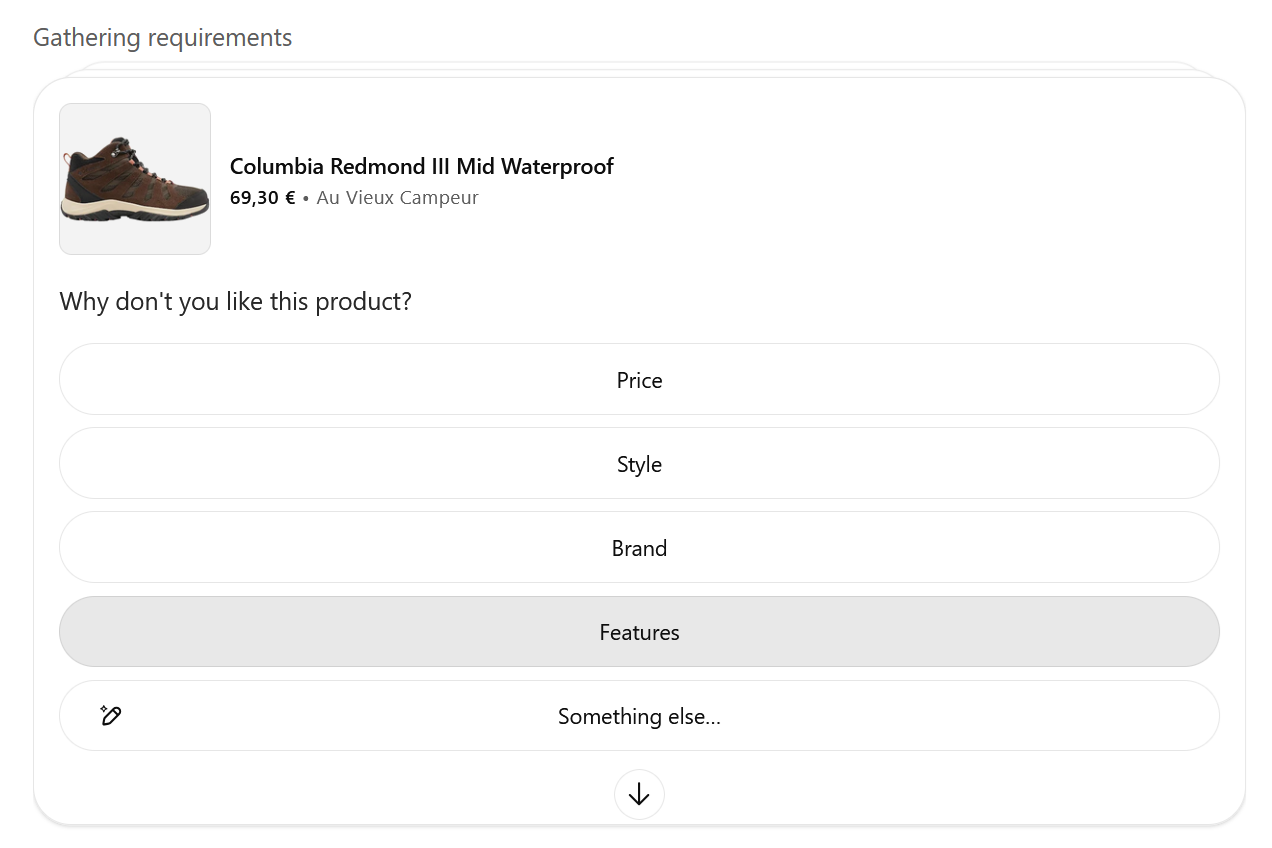
Task: Click the 69,30 € price text
Action: [262, 198]
